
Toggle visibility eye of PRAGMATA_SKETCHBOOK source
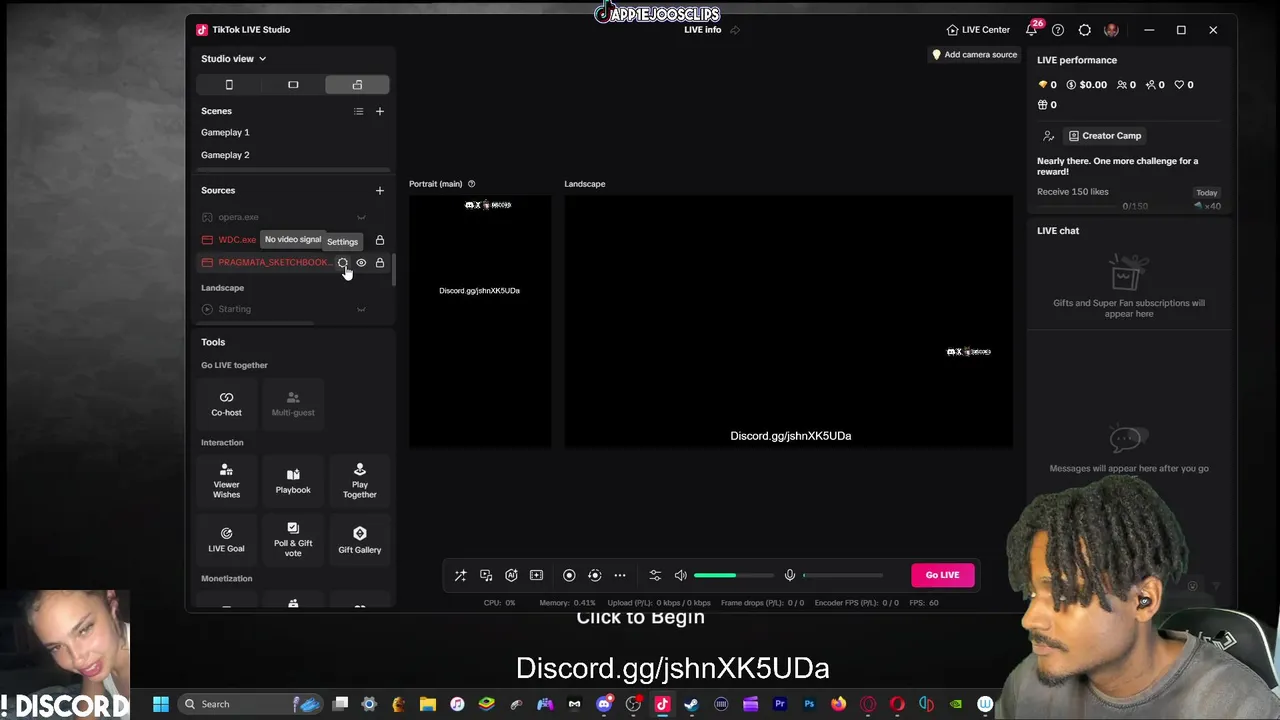[x=361, y=263]
